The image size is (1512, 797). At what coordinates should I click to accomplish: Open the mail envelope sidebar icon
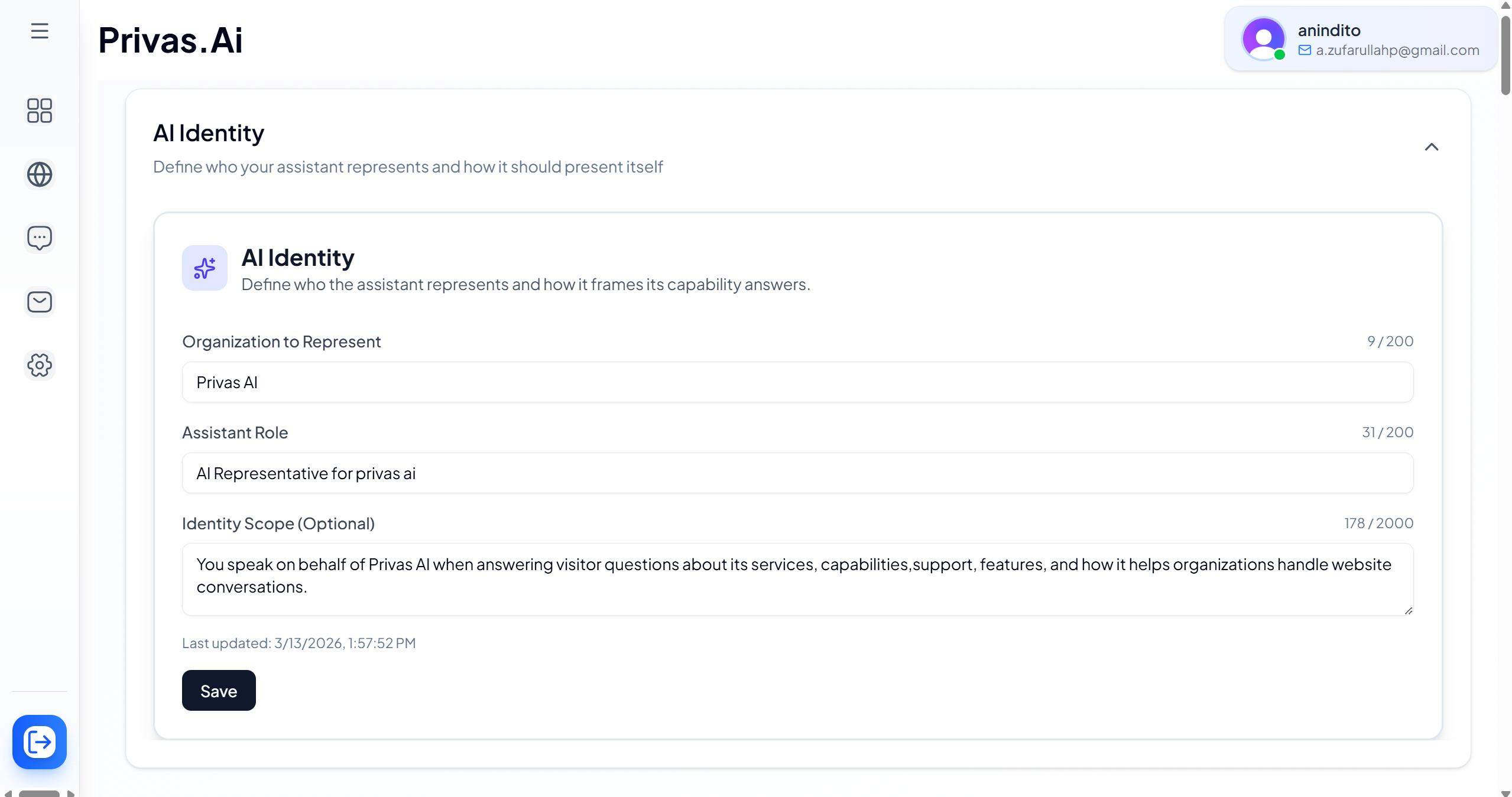click(40, 302)
